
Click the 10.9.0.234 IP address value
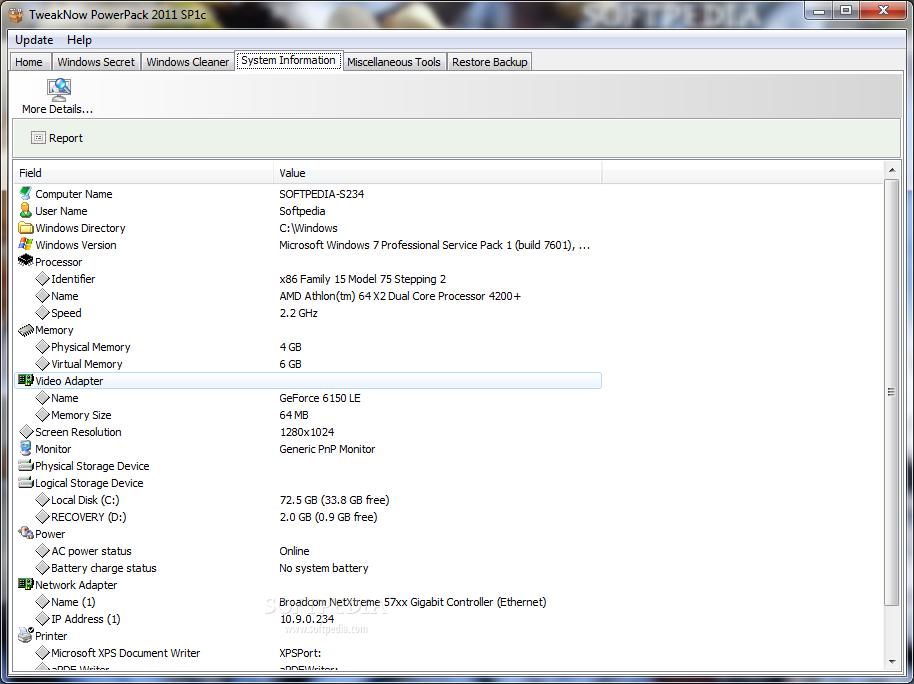[x=307, y=619]
